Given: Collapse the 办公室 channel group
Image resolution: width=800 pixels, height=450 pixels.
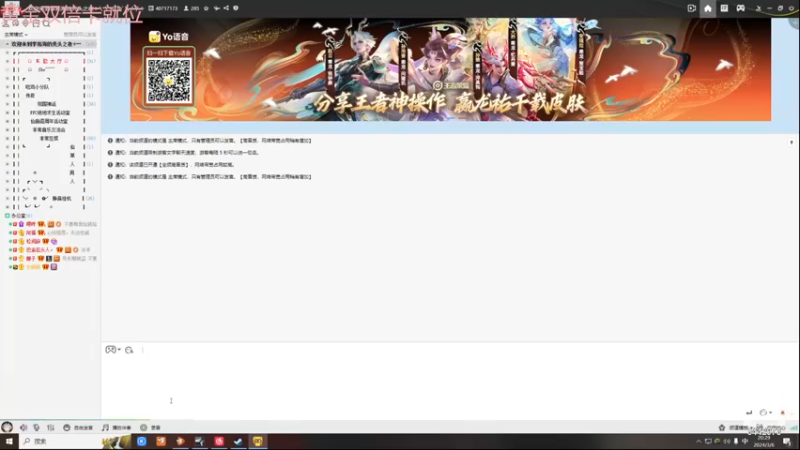Looking at the screenshot, I should click(7, 216).
